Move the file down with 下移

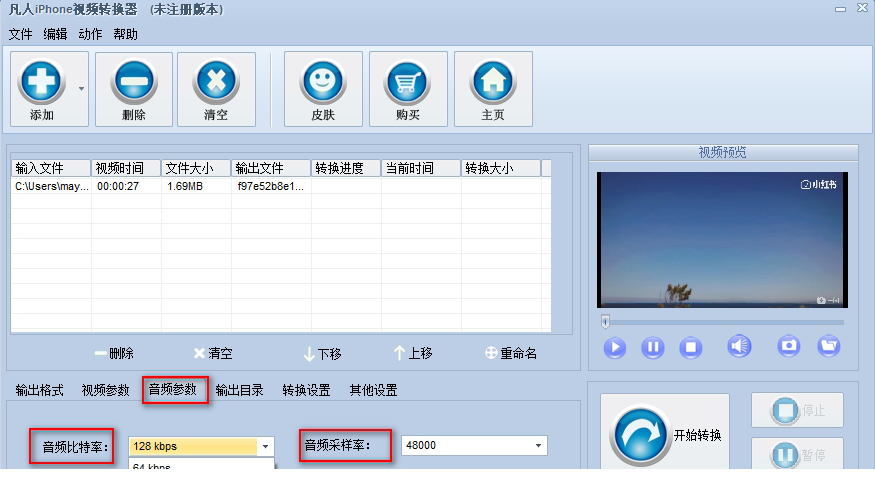pos(322,354)
